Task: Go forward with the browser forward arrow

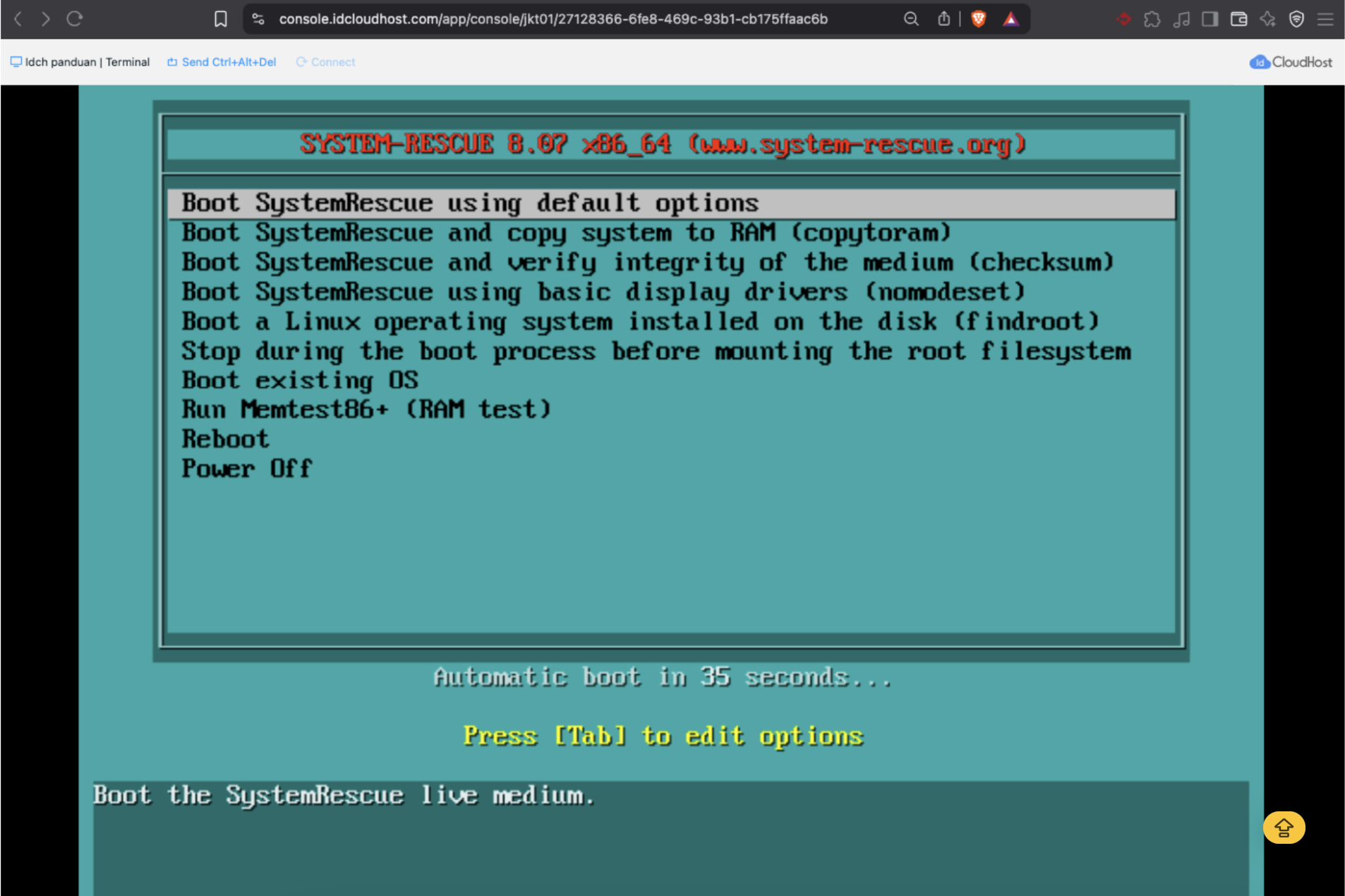Action: click(46, 19)
